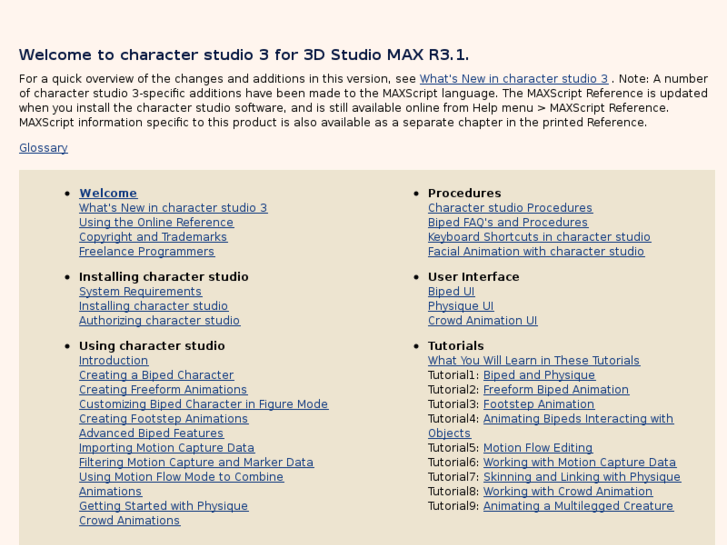Open System Requirements page
Viewport: 727px width, 545px height.
pos(140,291)
